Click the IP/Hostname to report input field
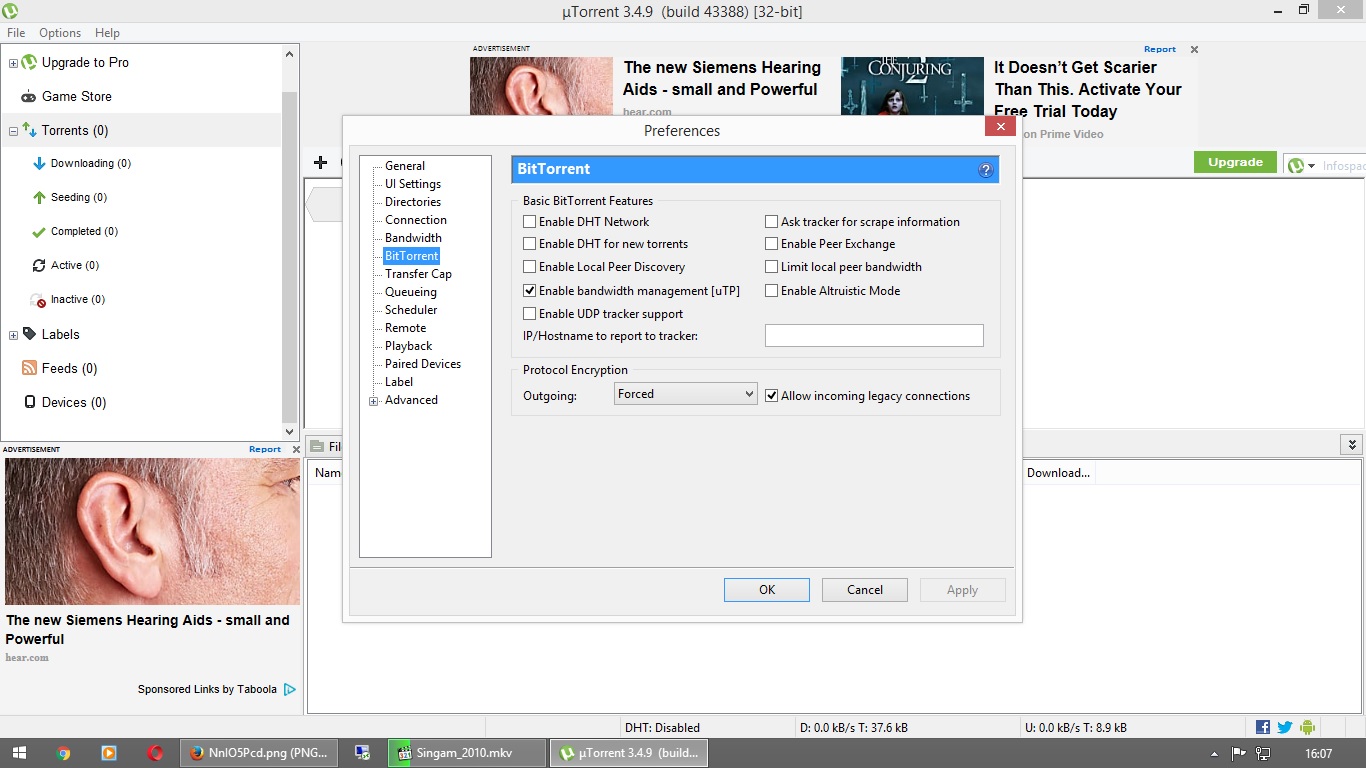1366x768 pixels. tap(873, 336)
